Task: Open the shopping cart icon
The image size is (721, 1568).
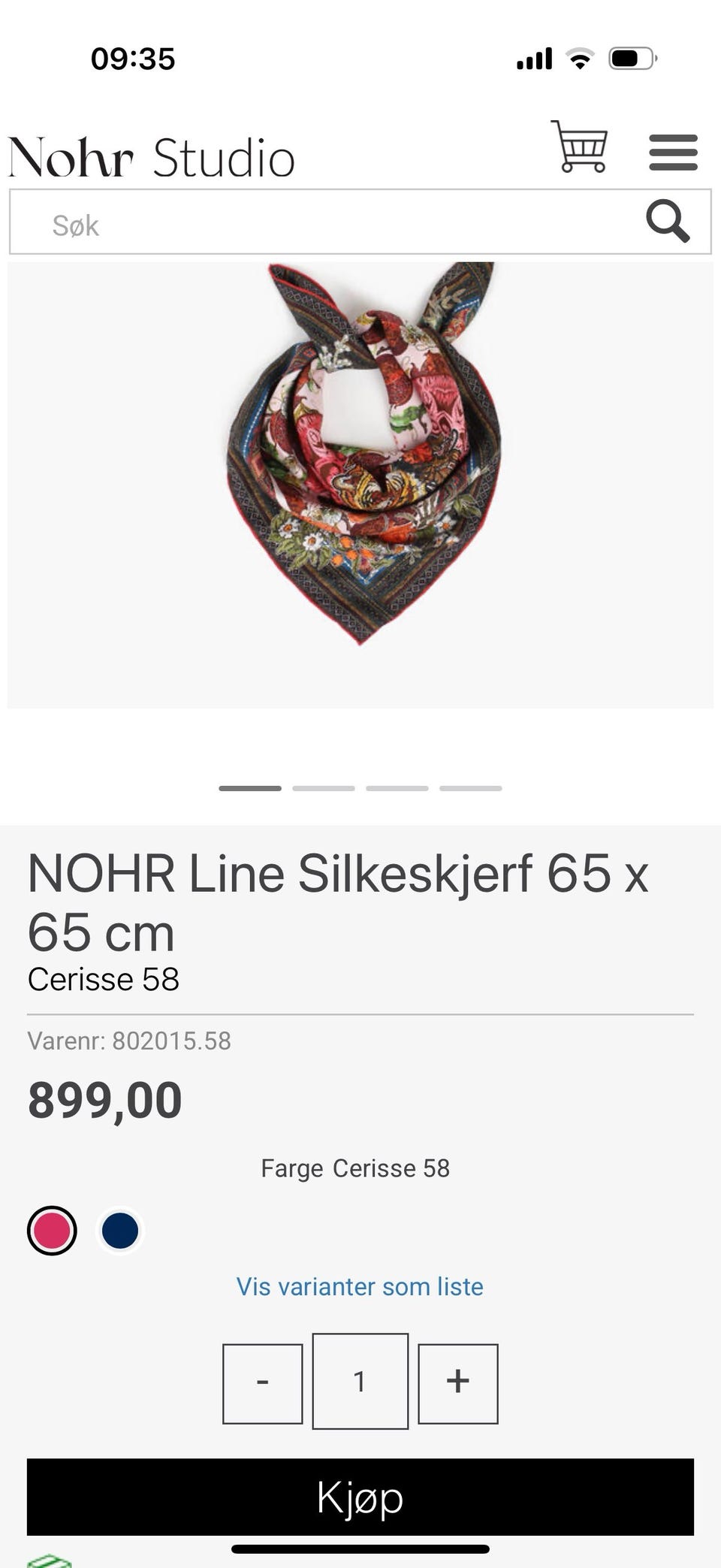Action: (579, 147)
